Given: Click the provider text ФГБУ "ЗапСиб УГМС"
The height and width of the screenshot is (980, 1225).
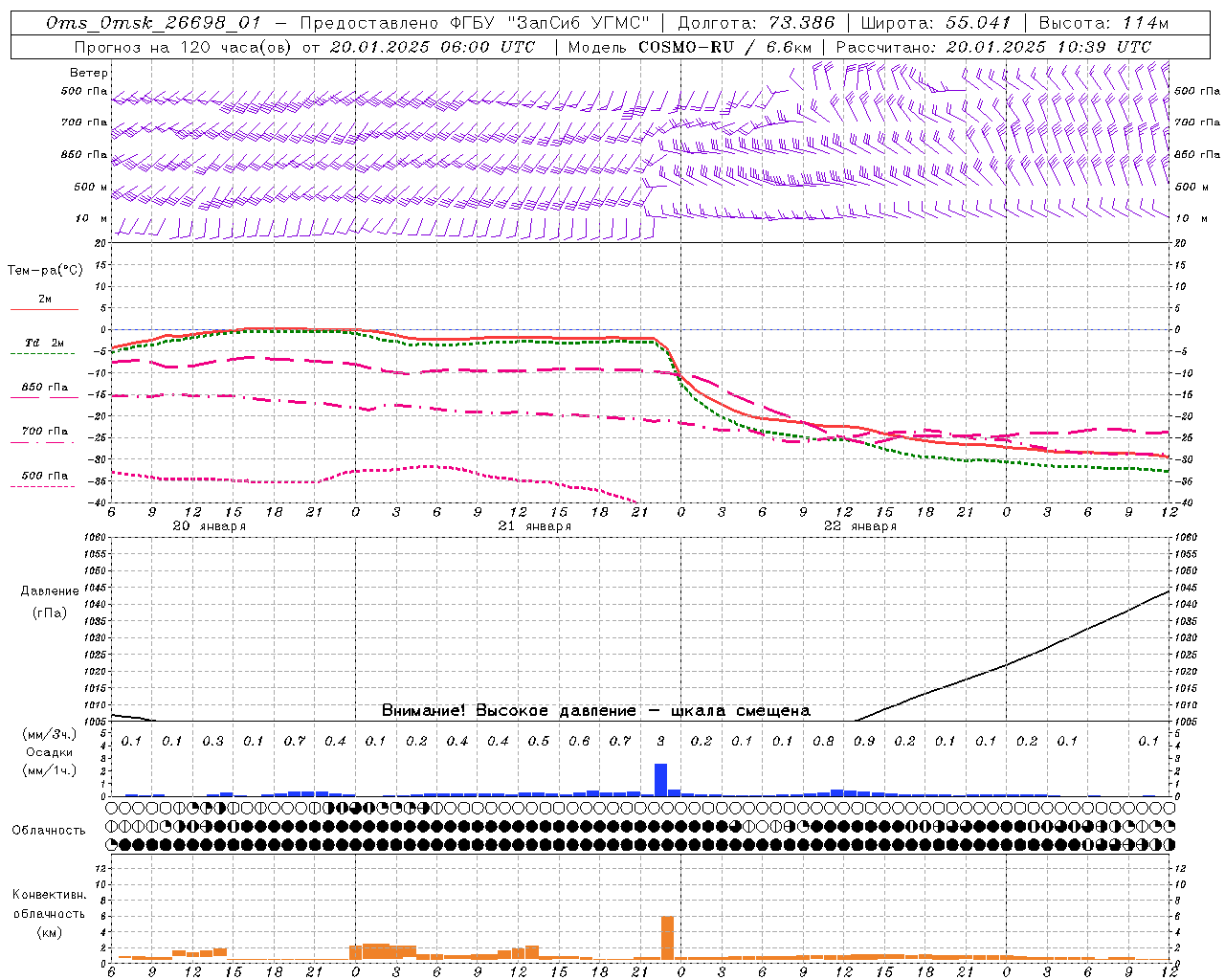Looking at the screenshot, I should (x=550, y=23).
